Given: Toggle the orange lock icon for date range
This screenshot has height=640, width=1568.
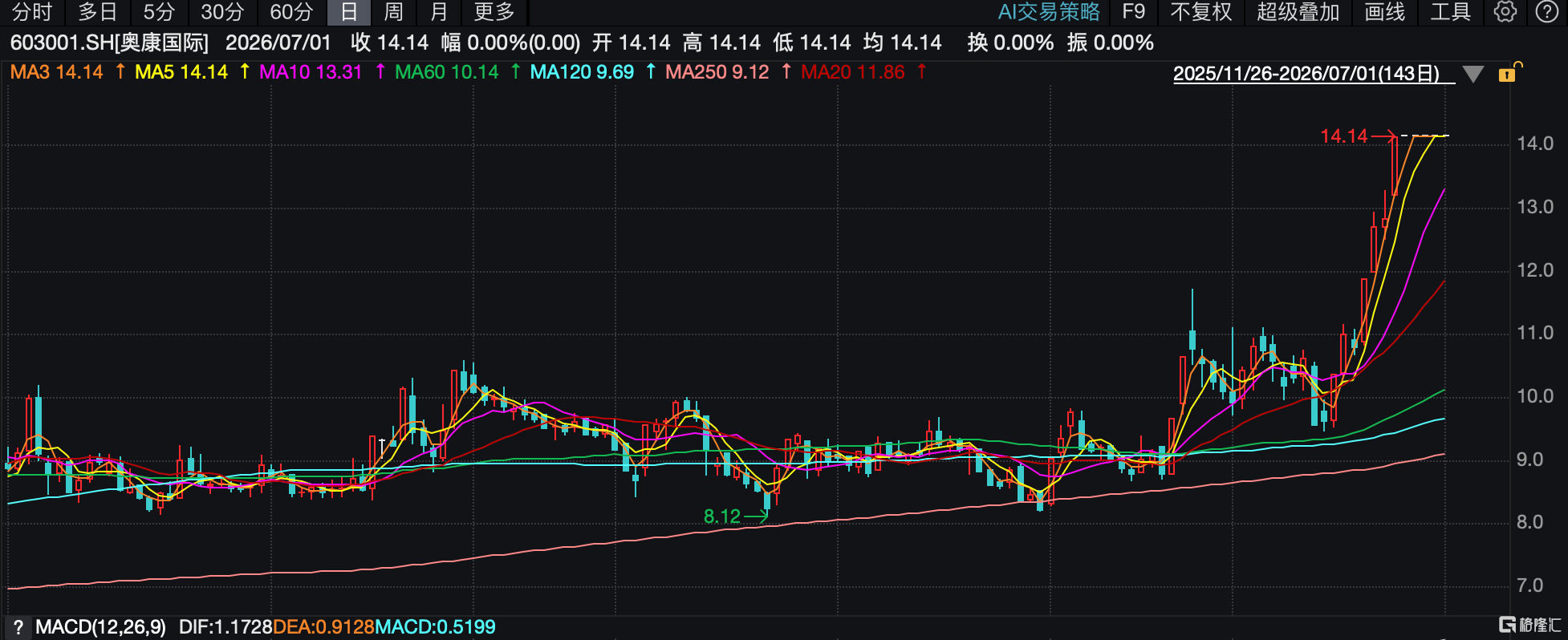Looking at the screenshot, I should (1509, 72).
